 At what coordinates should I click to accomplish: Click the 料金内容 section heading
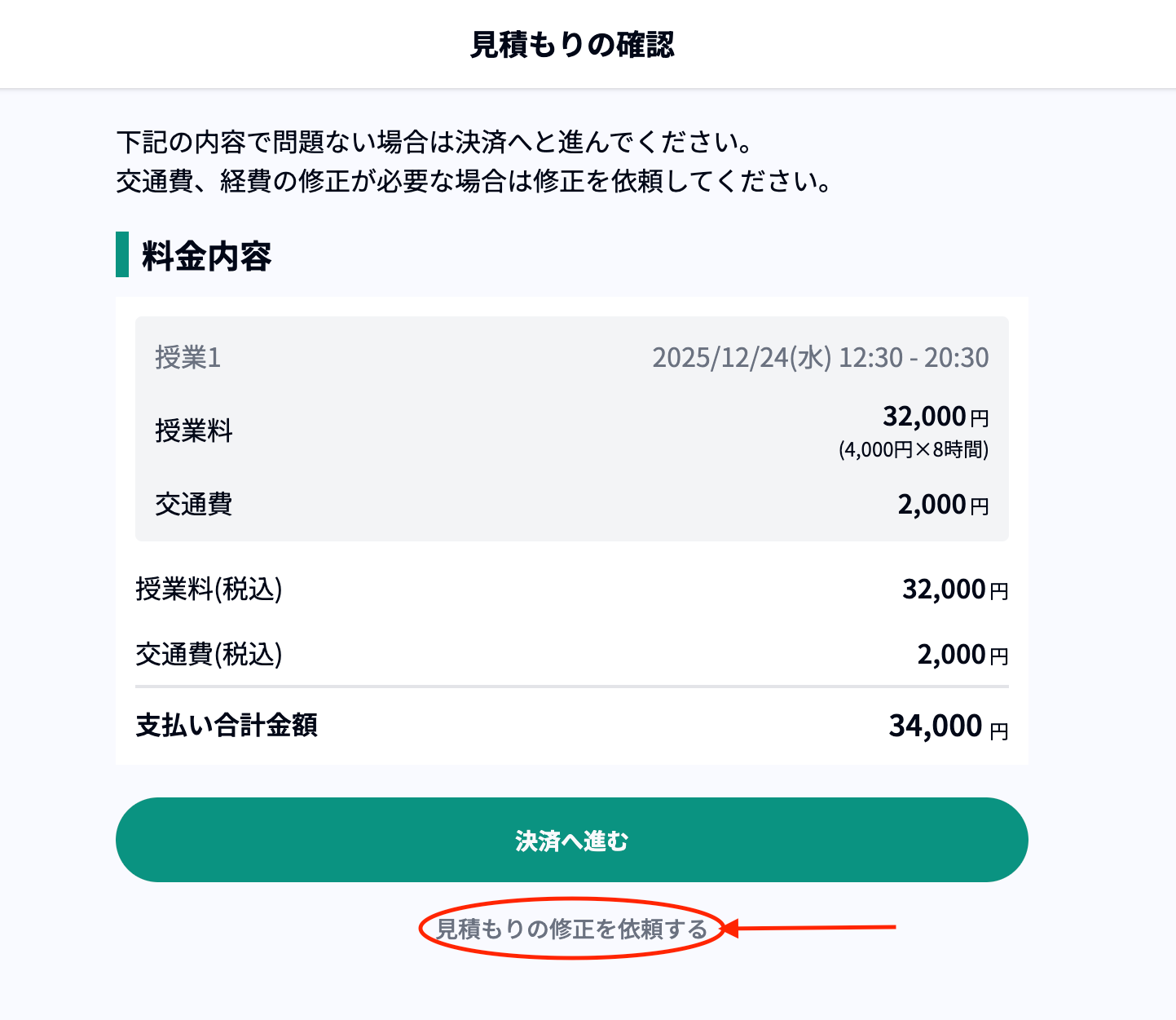click(x=206, y=256)
